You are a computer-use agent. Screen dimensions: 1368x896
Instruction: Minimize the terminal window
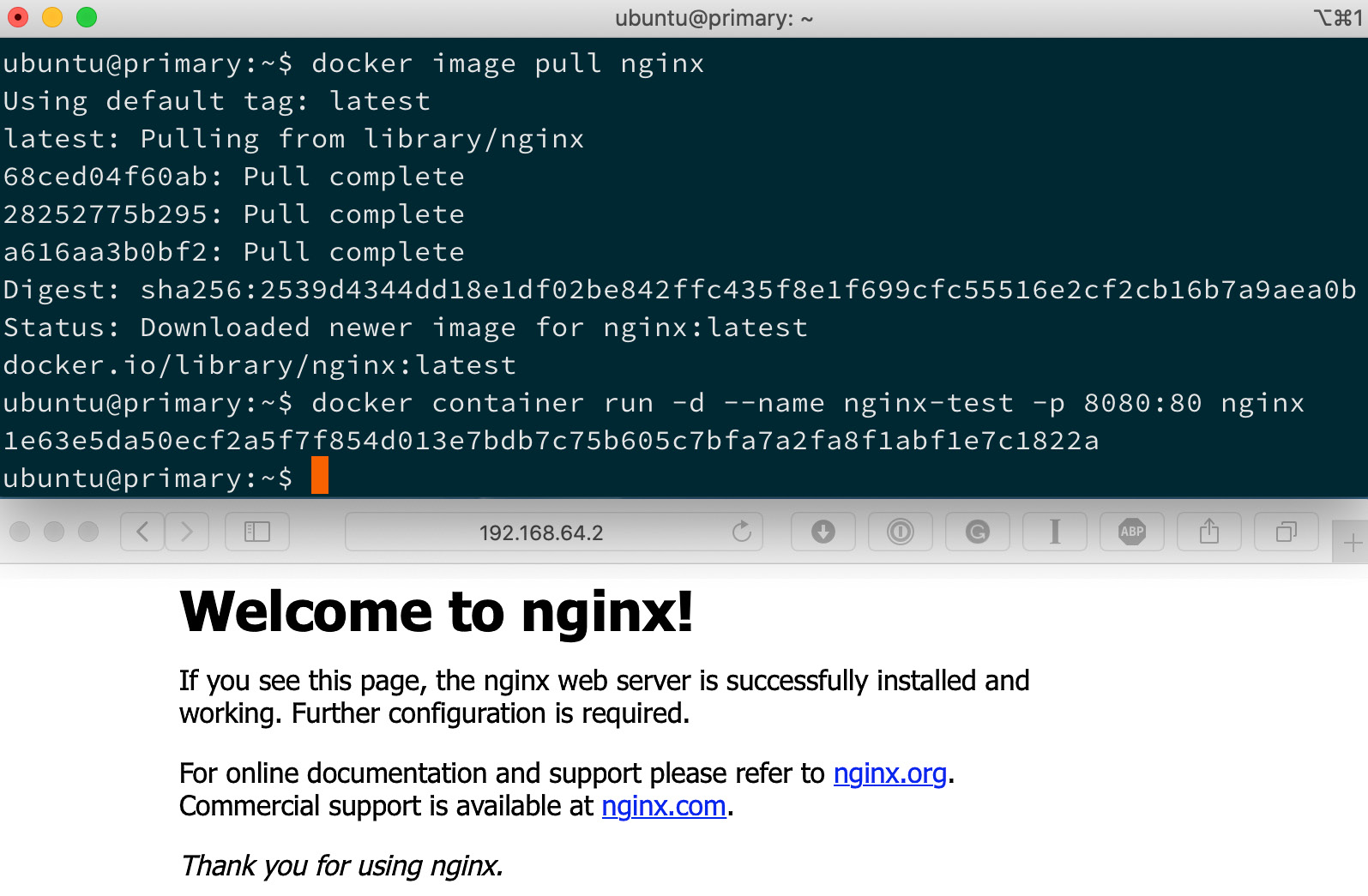click(52, 17)
